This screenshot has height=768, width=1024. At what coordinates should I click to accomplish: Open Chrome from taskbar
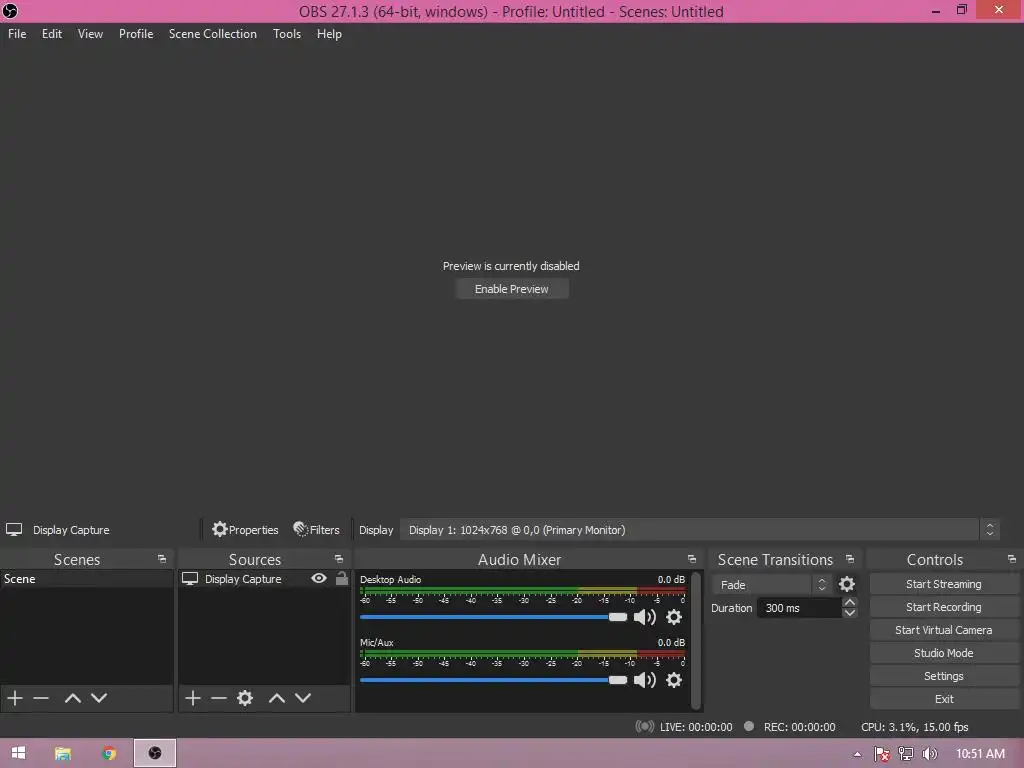(109, 754)
